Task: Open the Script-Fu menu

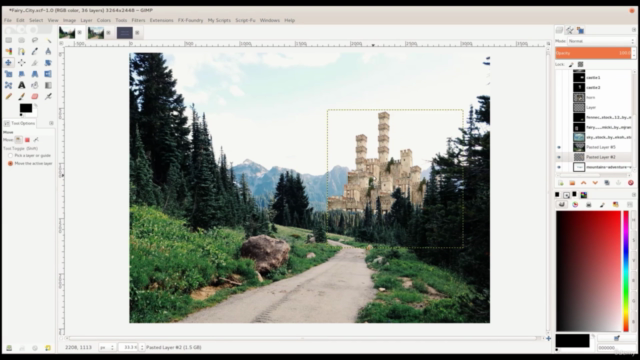Action: point(245,20)
